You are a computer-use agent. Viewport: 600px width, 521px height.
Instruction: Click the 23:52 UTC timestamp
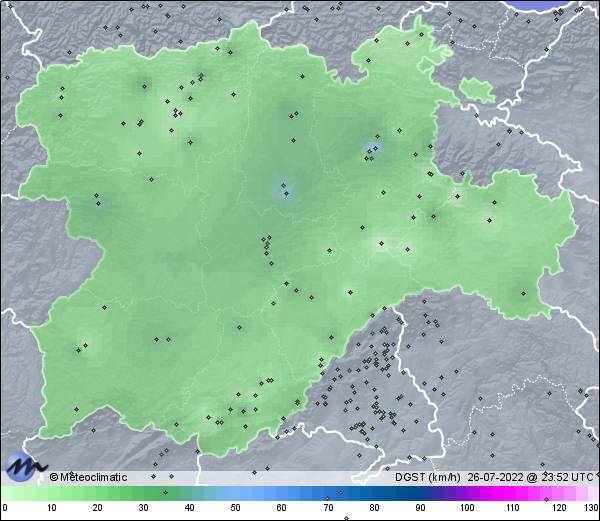pyautogui.click(x=566, y=477)
